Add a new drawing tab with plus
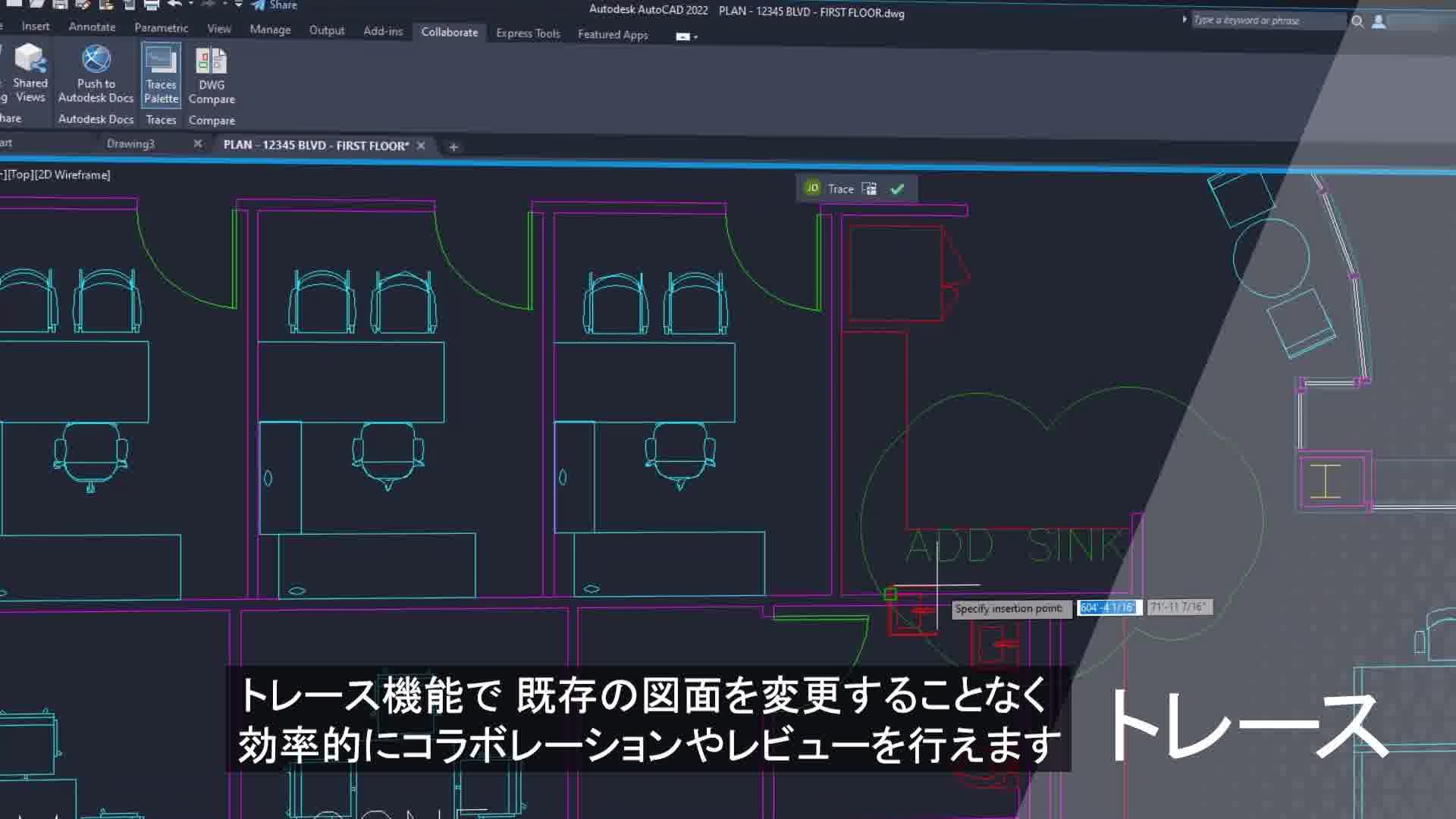The image size is (1456, 819). pyautogui.click(x=453, y=147)
